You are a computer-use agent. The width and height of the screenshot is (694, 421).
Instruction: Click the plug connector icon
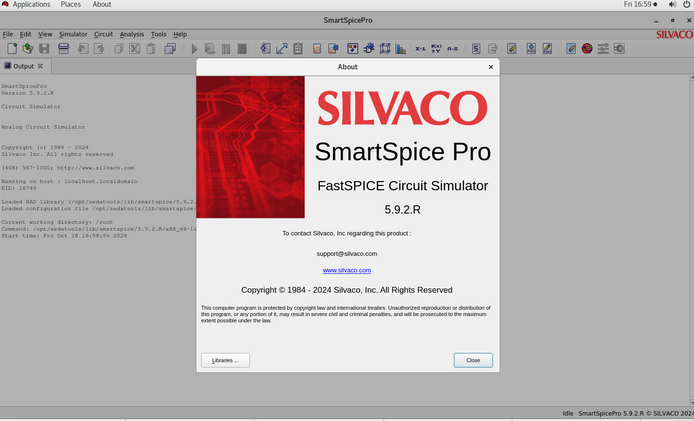[x=619, y=49]
